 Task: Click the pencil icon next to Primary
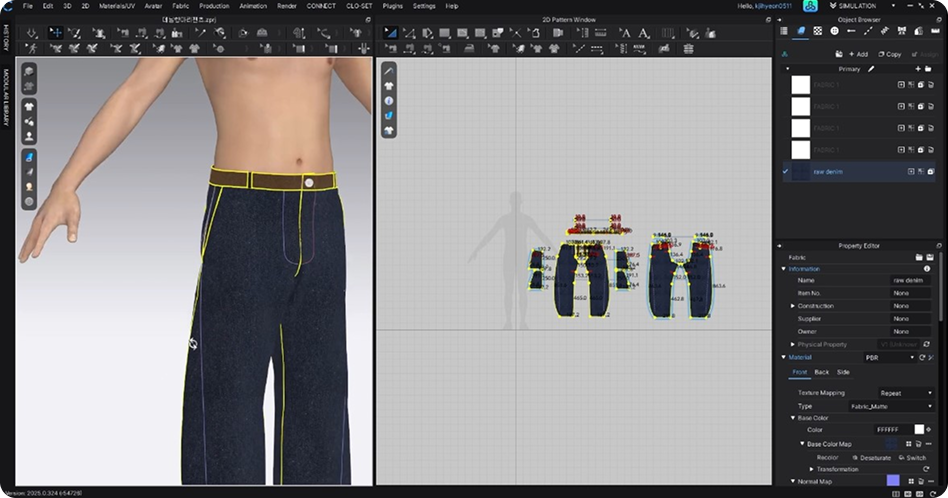871,69
